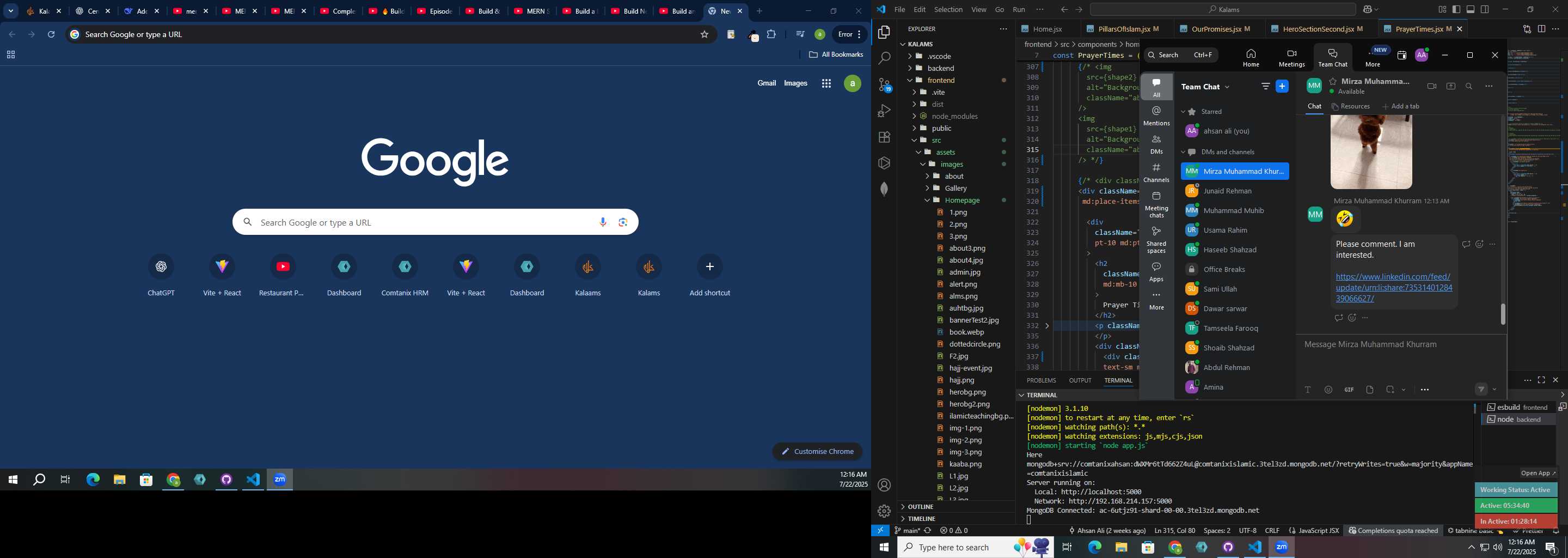Open the Extensions view in VS Code

pyautogui.click(x=884, y=138)
